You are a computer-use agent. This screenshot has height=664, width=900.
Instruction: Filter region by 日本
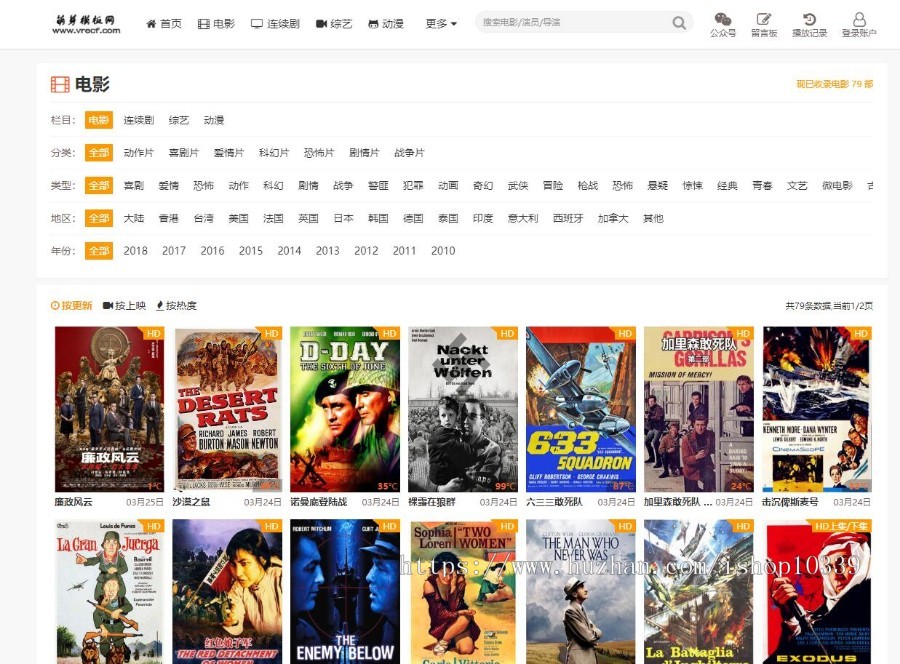point(343,218)
